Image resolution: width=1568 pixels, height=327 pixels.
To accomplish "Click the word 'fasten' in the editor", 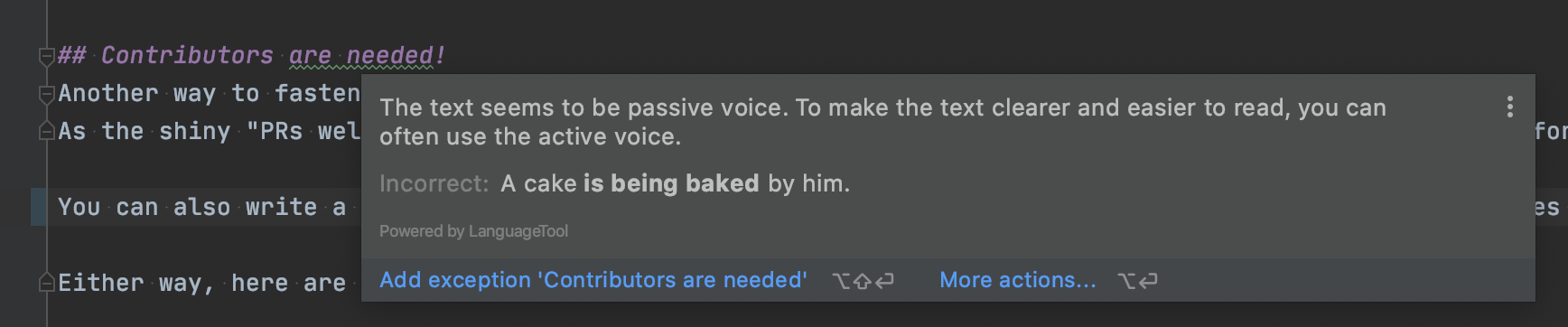I will point(318,94).
